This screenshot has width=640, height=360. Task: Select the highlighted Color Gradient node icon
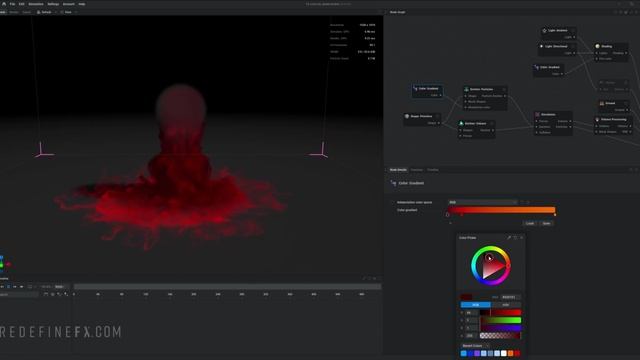click(x=416, y=89)
